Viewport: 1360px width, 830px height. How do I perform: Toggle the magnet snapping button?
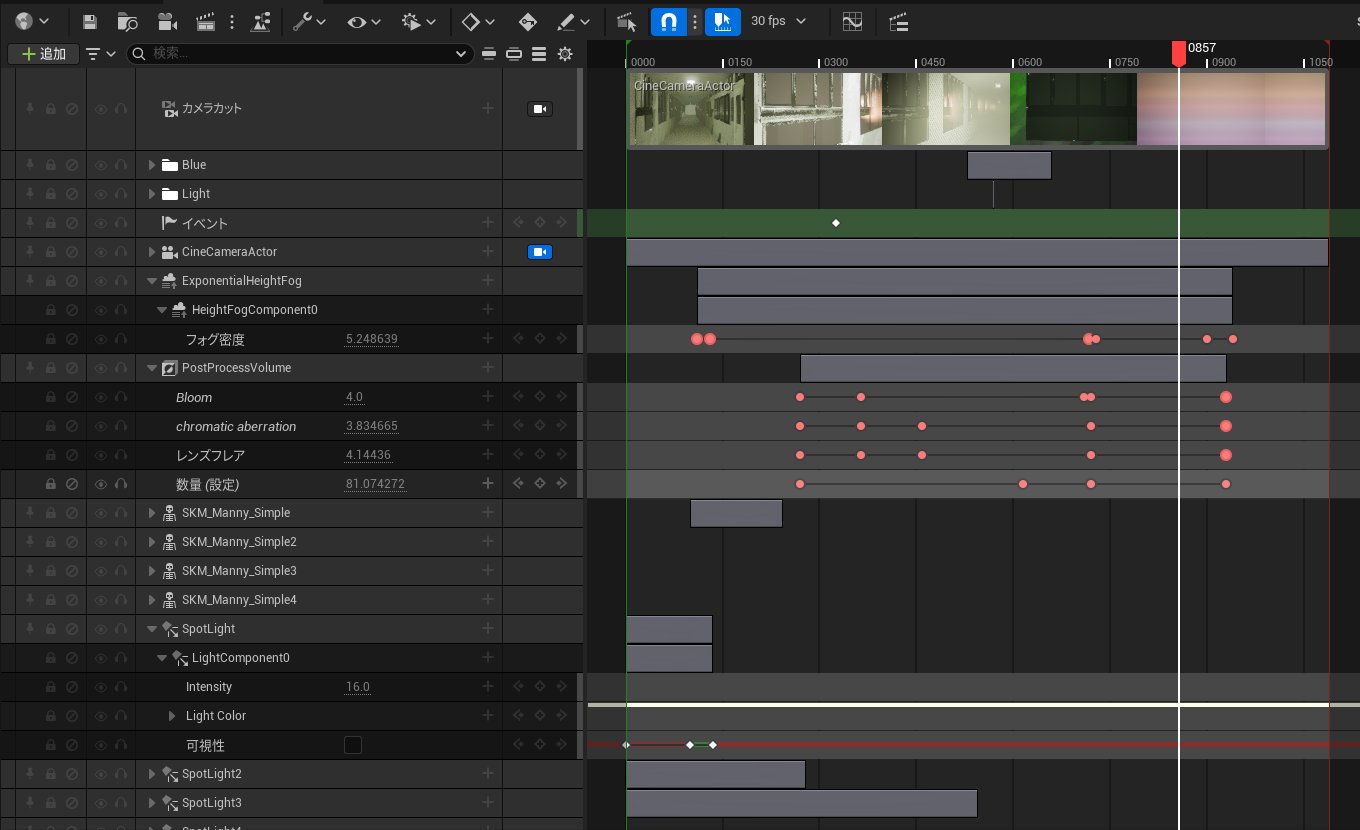click(668, 21)
